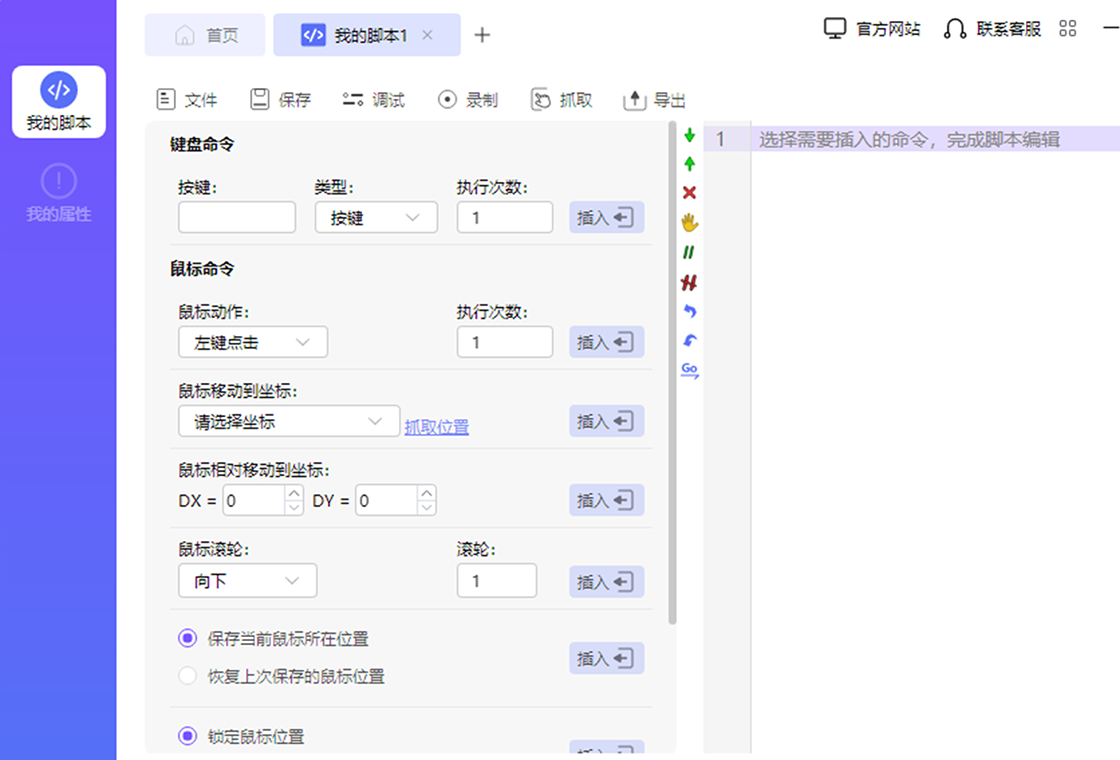1120x760 pixels.
Task: Select 恢复上次保存的鼠标位置 radio option
Action: (187, 676)
